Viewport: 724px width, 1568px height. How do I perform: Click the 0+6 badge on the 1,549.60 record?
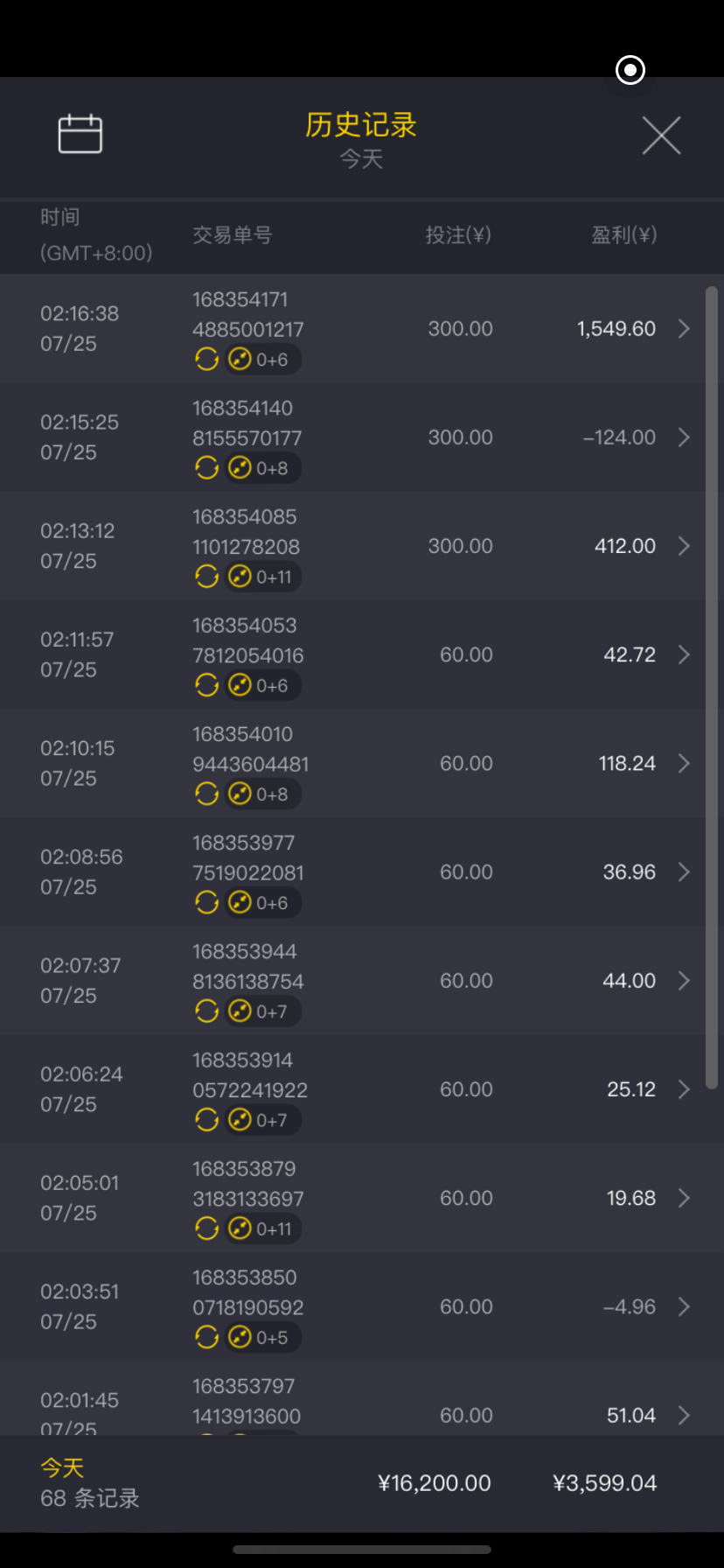(262, 360)
